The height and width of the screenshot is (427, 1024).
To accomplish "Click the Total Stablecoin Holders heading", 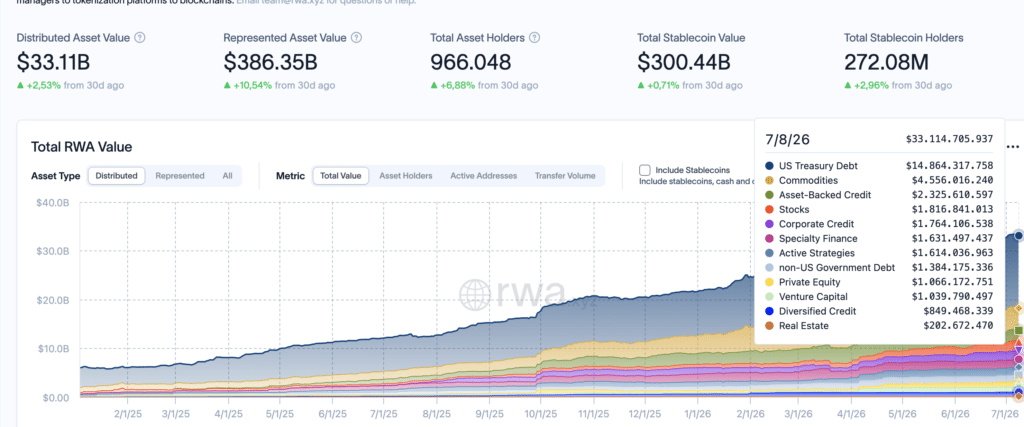I will pos(903,38).
